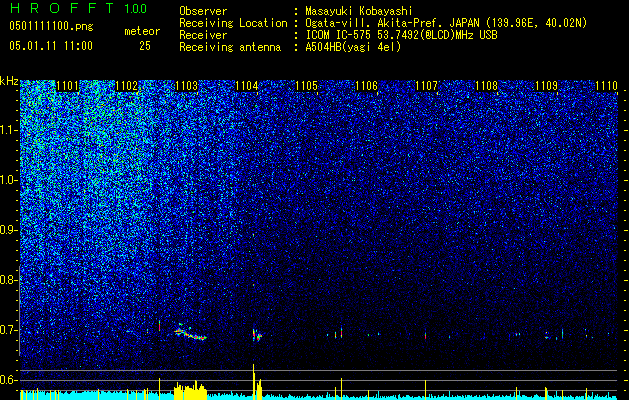Select the Ogata-vill. Akita-Pref. JAPAN location text
The image size is (629, 400).
point(446,23)
